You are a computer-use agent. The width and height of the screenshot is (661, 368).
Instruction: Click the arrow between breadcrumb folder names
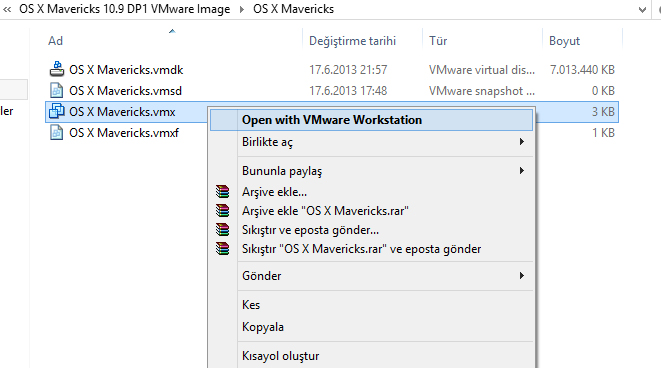[242, 9]
